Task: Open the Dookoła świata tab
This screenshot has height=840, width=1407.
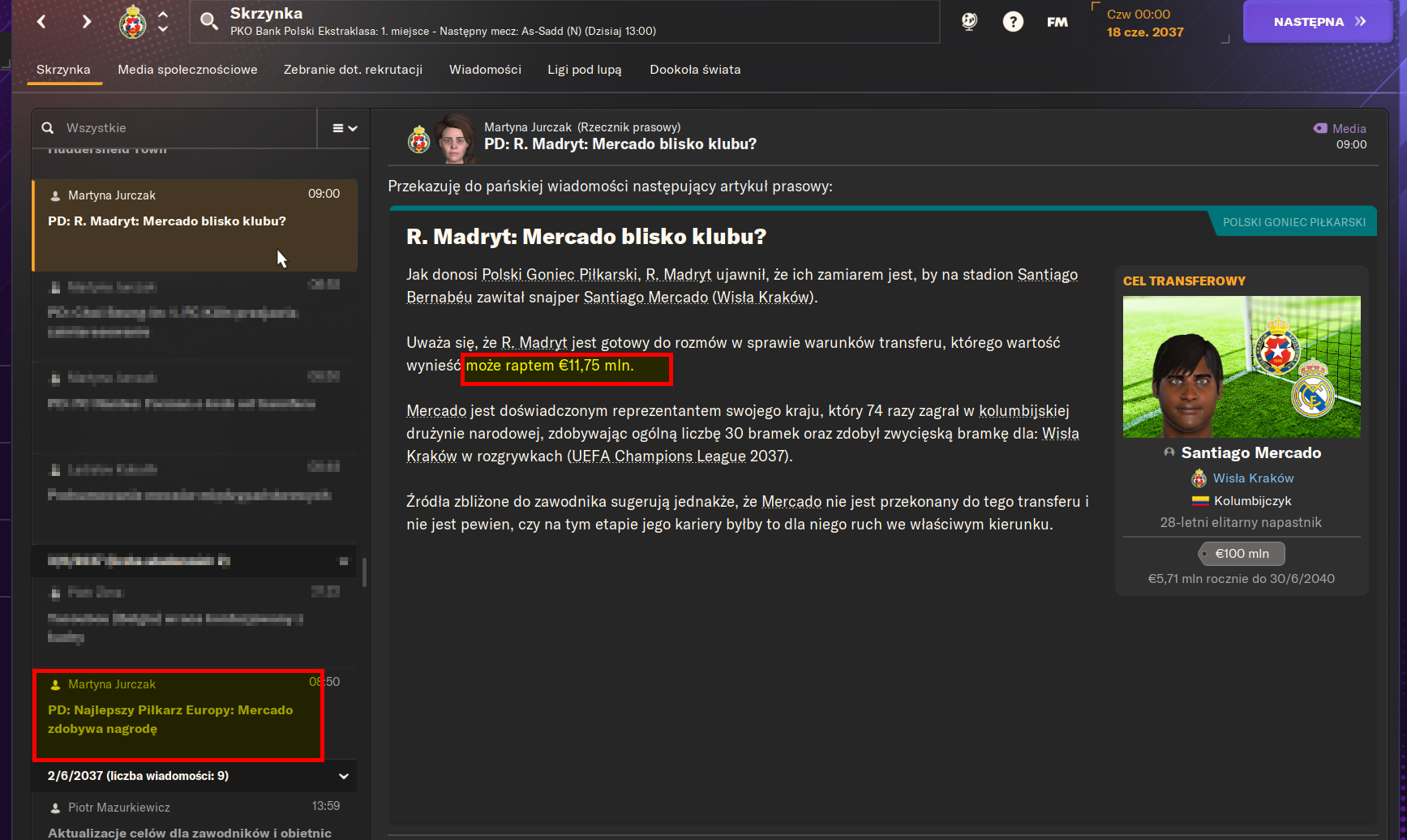Action: (695, 70)
